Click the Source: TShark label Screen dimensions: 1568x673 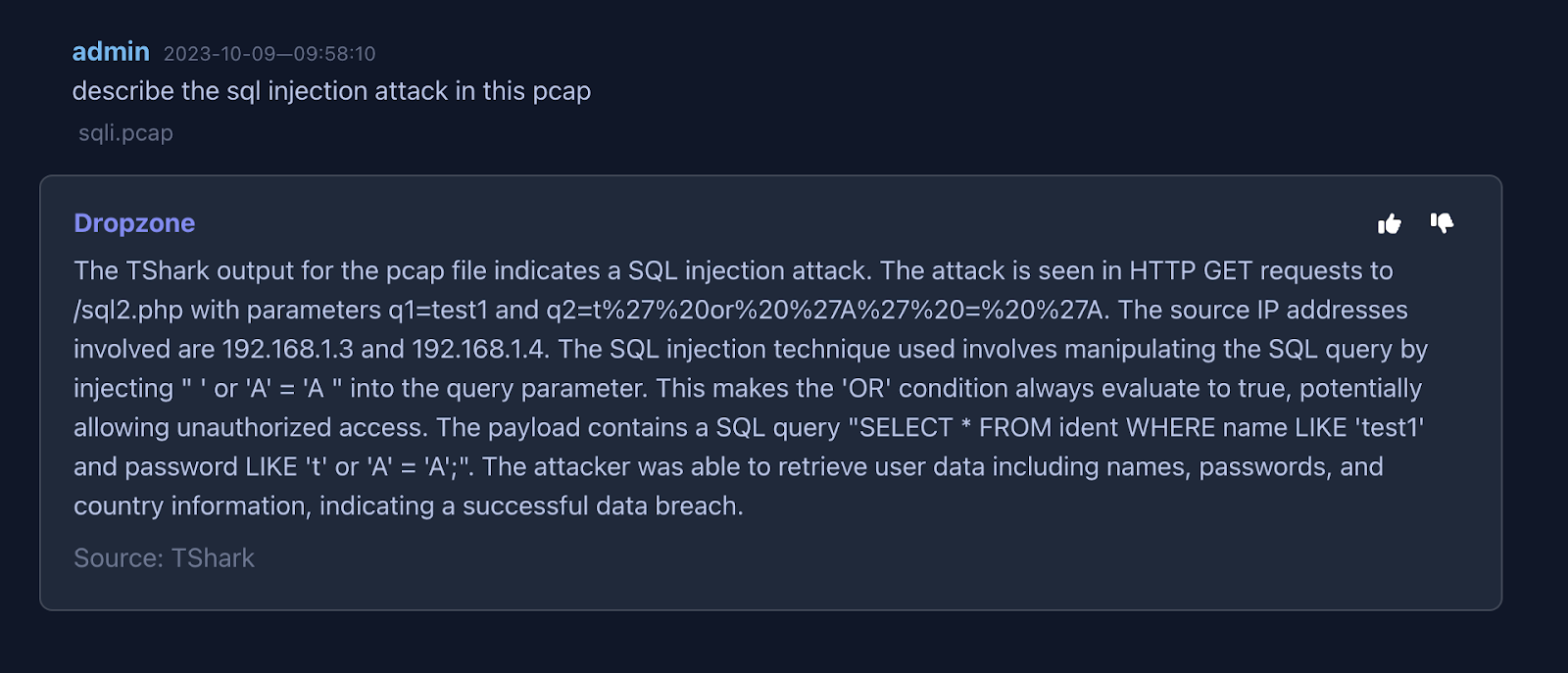[164, 558]
